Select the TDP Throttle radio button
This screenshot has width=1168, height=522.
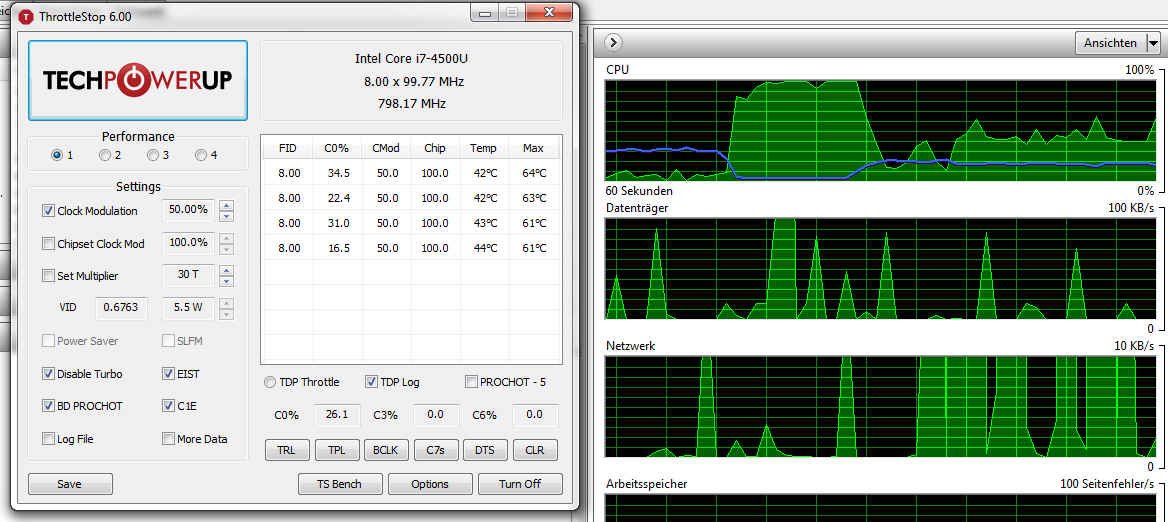270,382
